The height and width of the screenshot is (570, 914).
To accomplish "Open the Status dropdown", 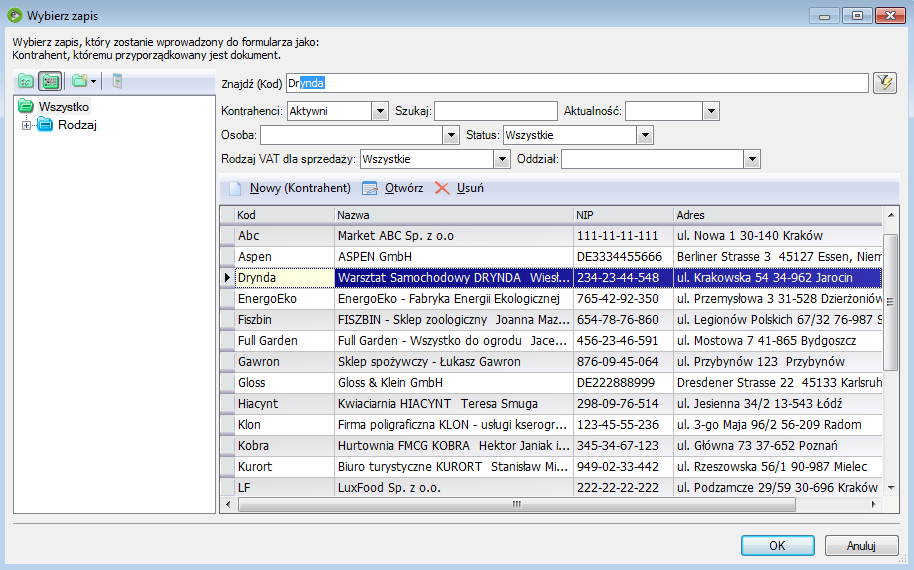I will (645, 135).
